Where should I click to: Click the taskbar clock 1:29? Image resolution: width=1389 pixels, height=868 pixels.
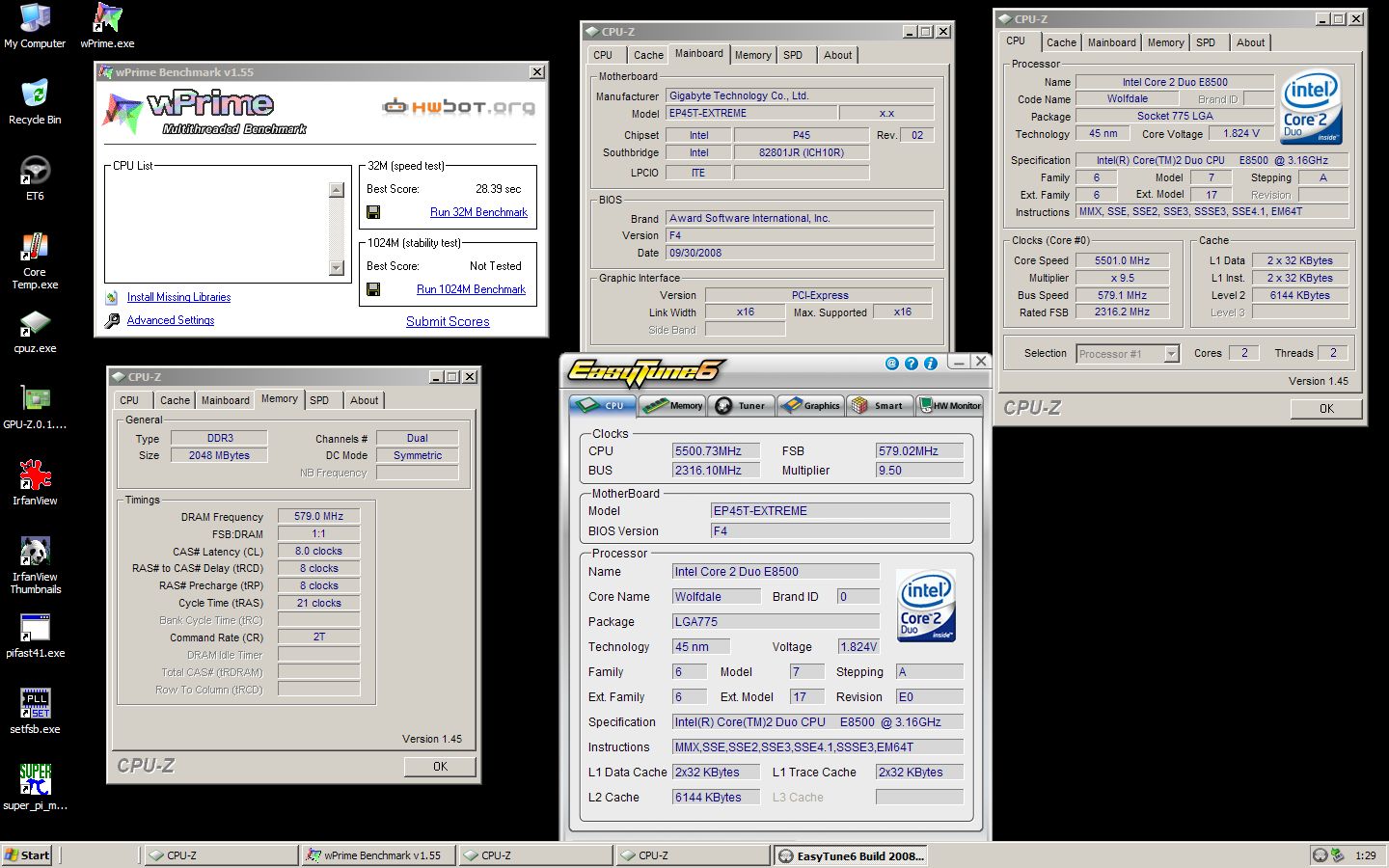click(1366, 855)
